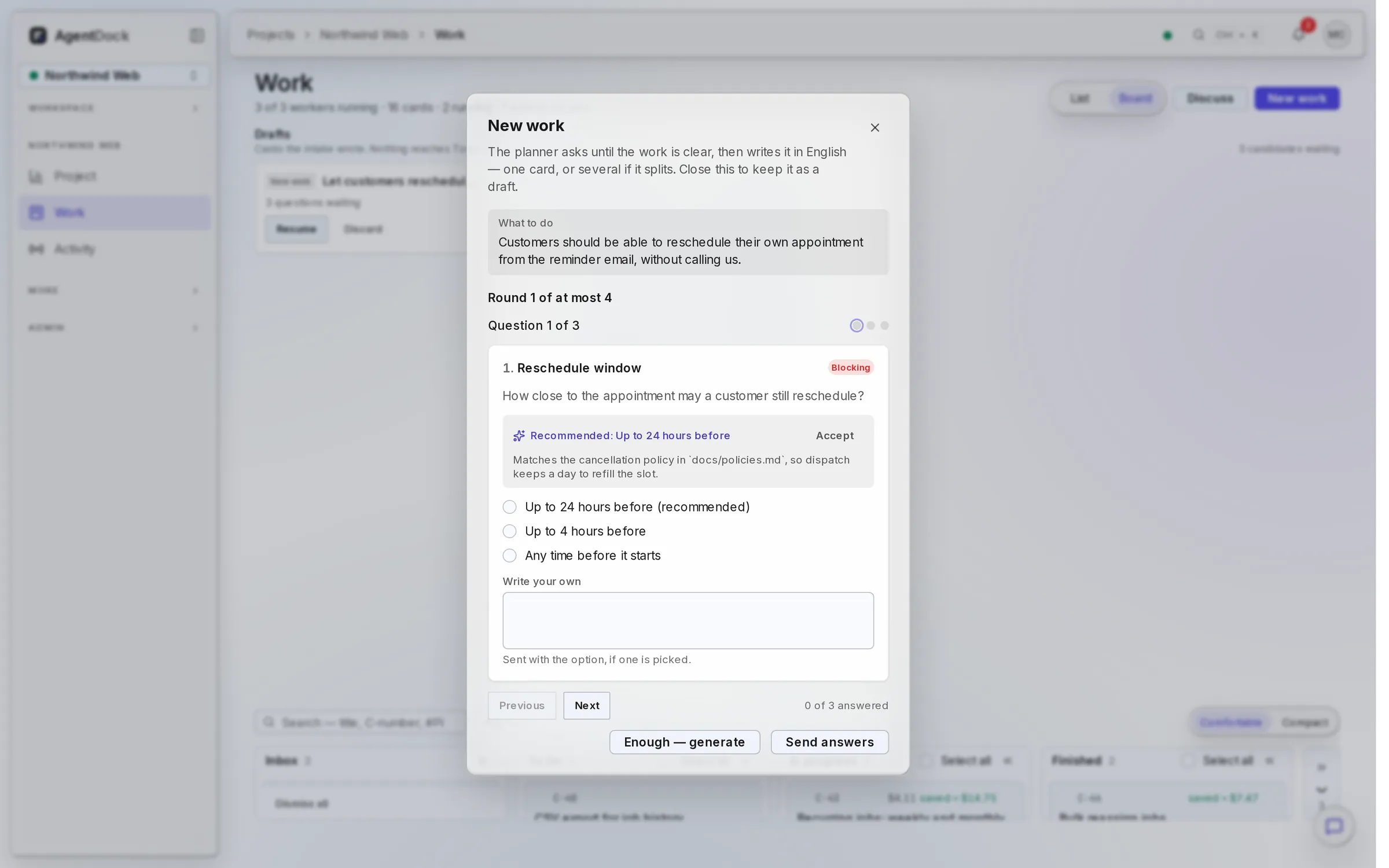Expand the Admin sidebar section
1389x868 pixels.
pos(115,328)
